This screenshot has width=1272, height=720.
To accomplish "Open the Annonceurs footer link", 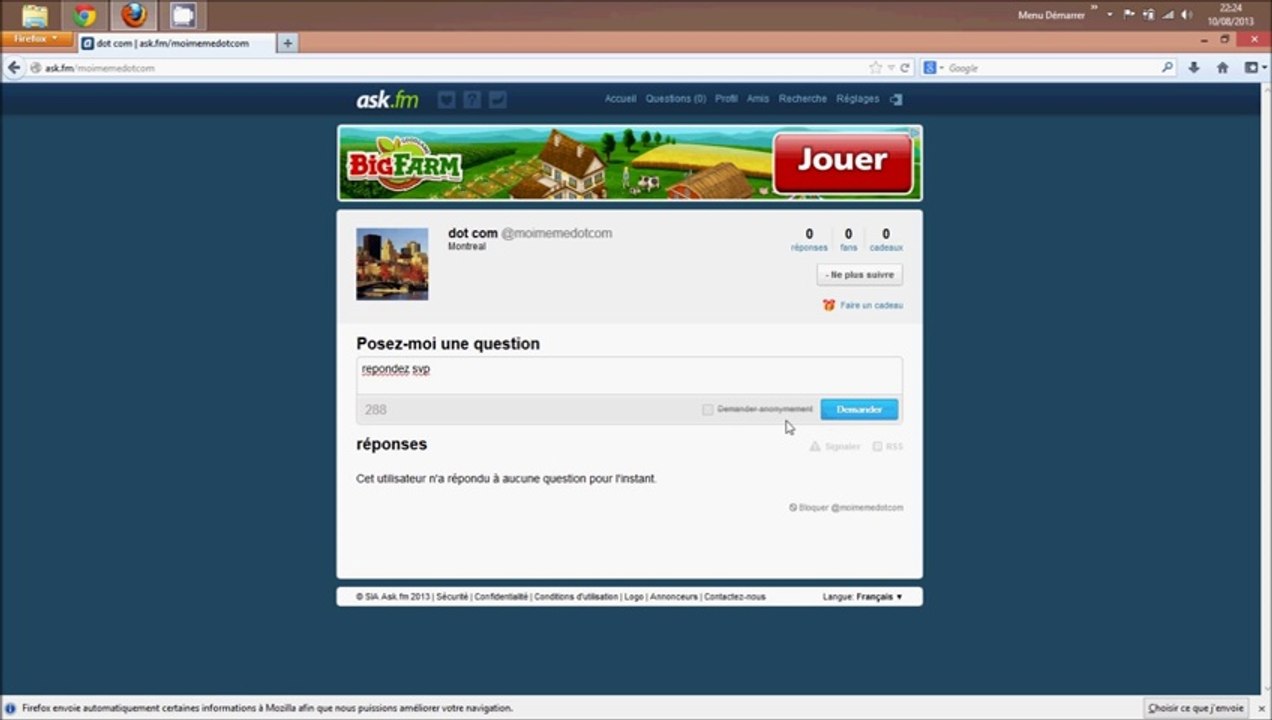I will click(x=674, y=596).
